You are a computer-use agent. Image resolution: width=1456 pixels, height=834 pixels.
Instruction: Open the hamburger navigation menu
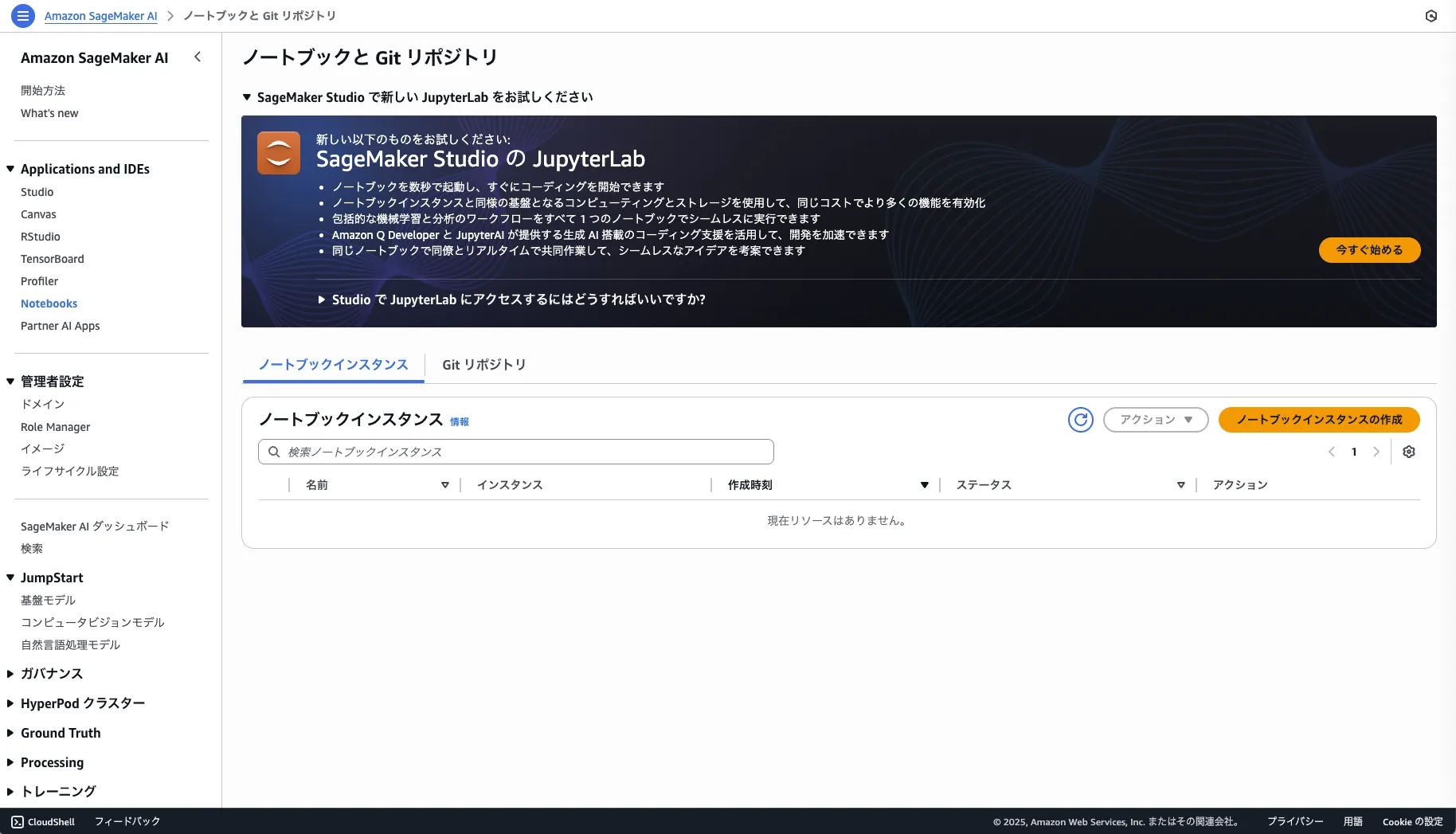(23, 16)
